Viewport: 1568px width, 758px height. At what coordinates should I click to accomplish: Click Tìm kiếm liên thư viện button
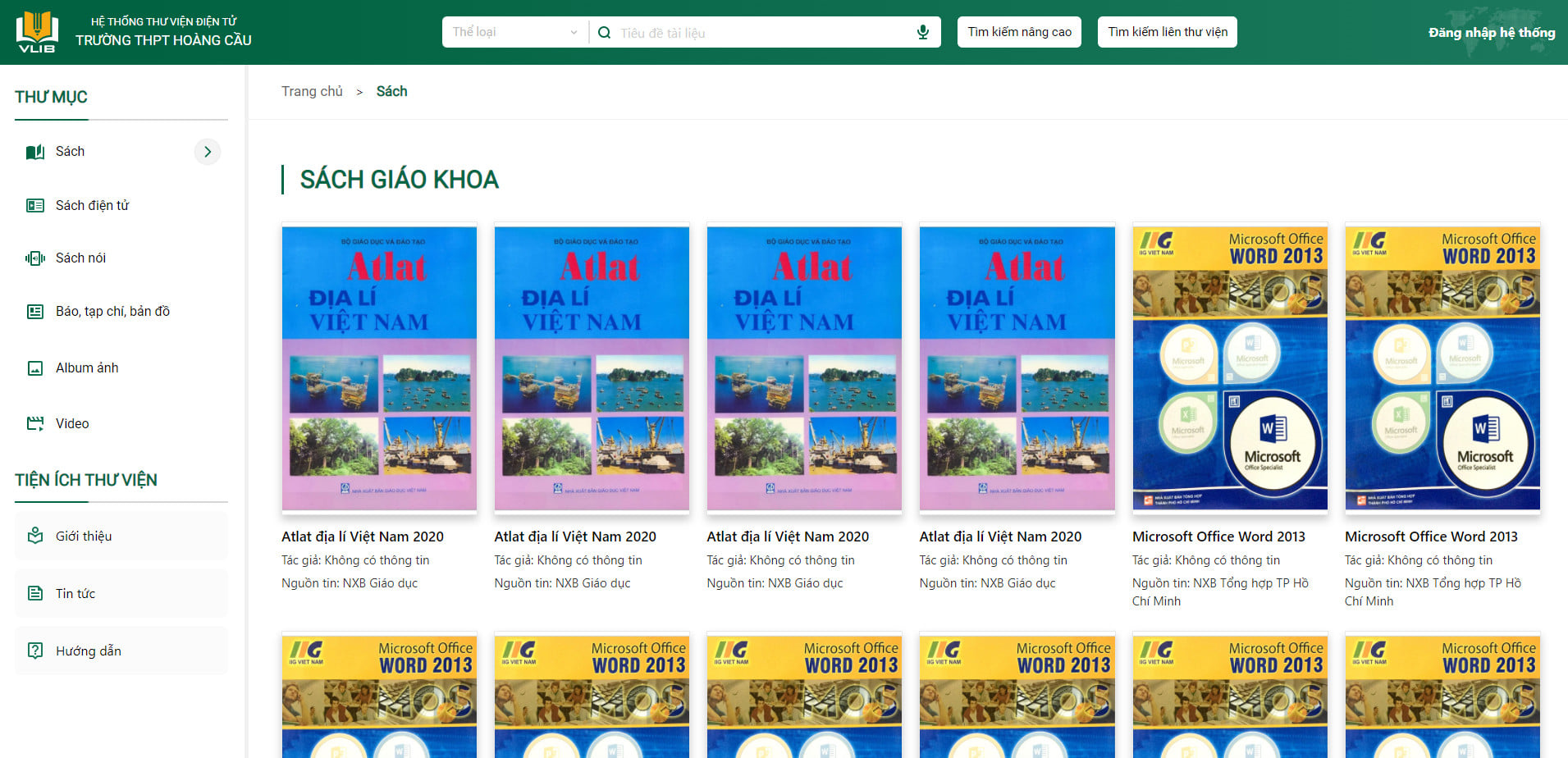[1167, 32]
